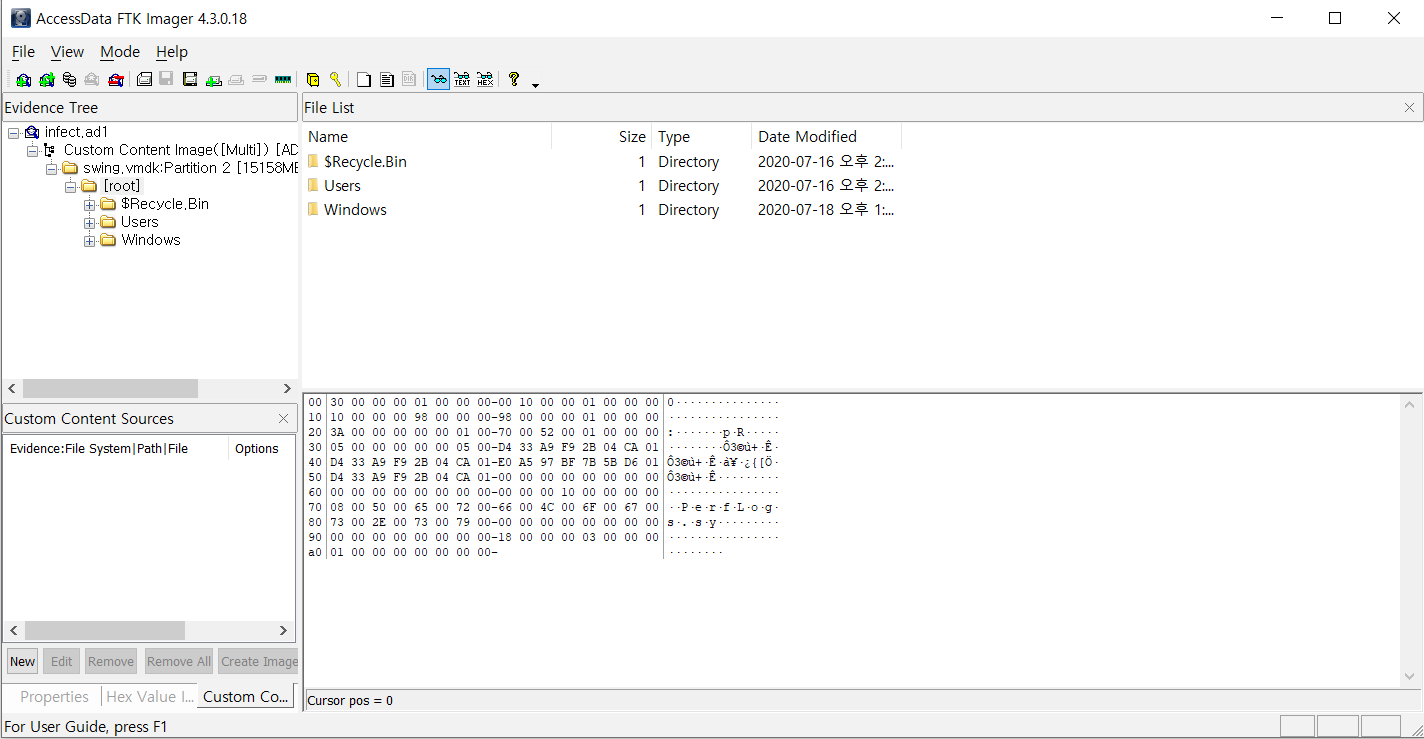The image size is (1424, 739).
Task: Click Evidence Tree horizontal scrollbar thumb
Action: 110,388
